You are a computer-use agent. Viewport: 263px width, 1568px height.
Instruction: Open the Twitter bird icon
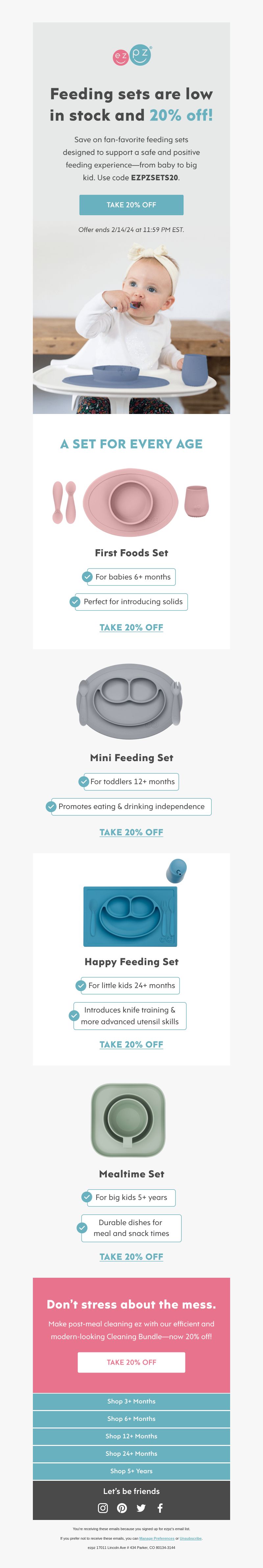pos(141,1508)
